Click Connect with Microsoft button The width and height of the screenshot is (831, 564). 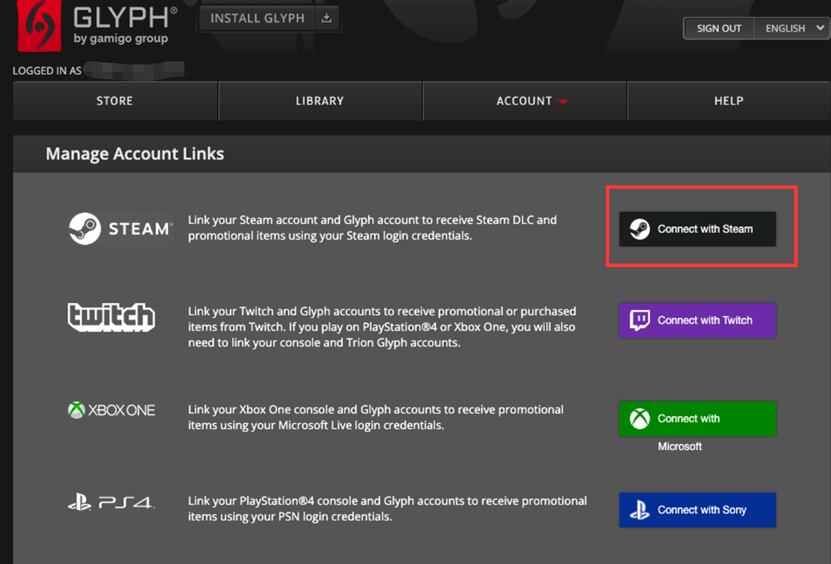coord(697,419)
